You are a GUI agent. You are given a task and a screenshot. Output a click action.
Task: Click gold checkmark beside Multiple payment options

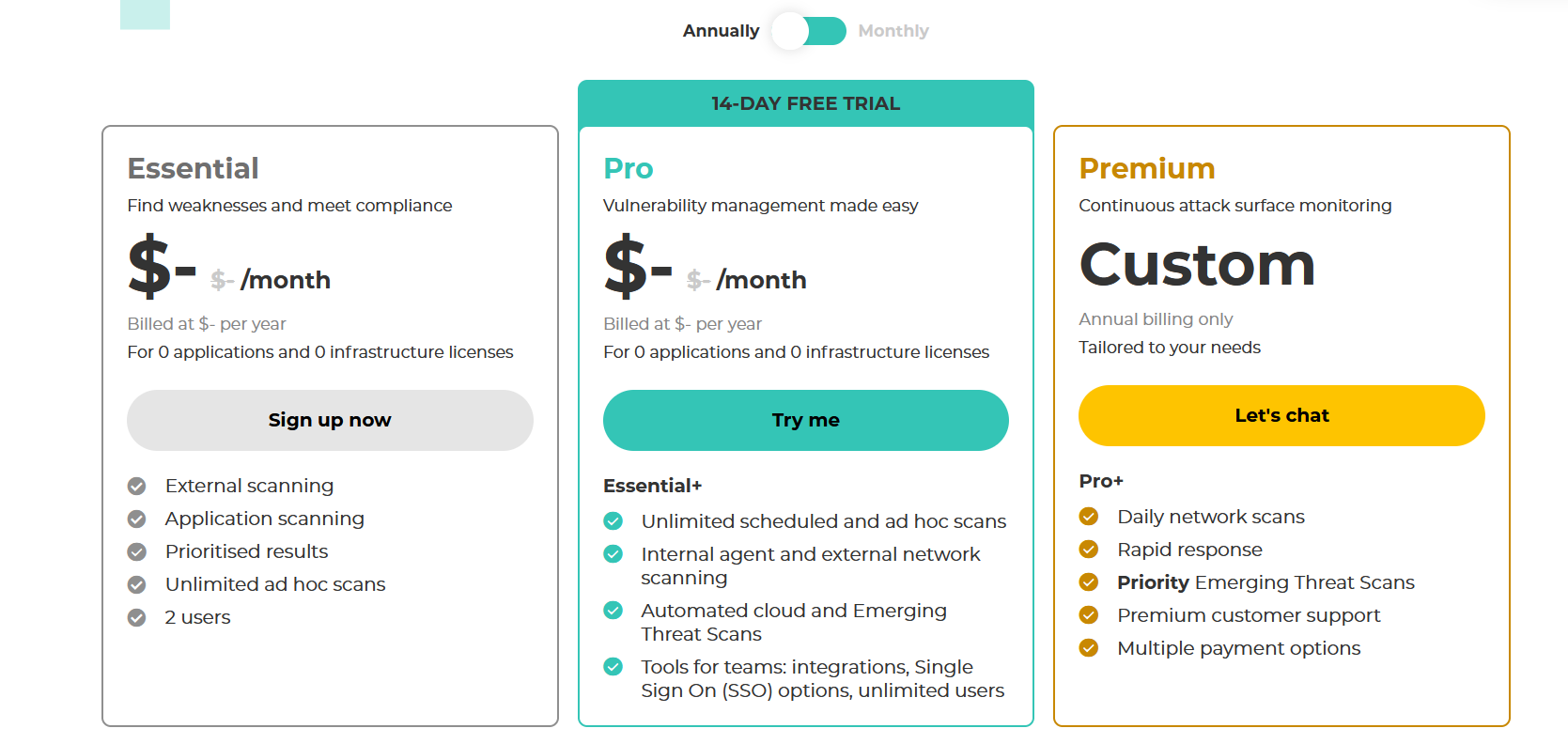(1089, 648)
